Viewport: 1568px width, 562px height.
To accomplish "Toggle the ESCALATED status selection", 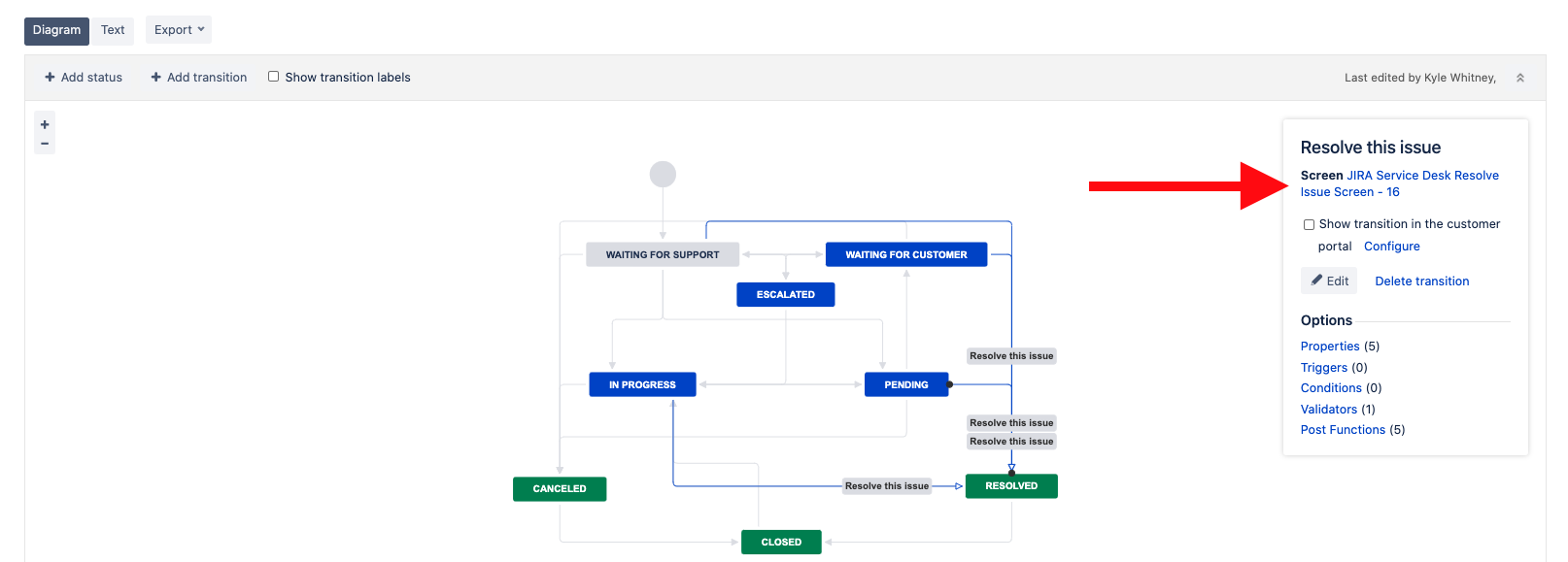I will point(785,293).
